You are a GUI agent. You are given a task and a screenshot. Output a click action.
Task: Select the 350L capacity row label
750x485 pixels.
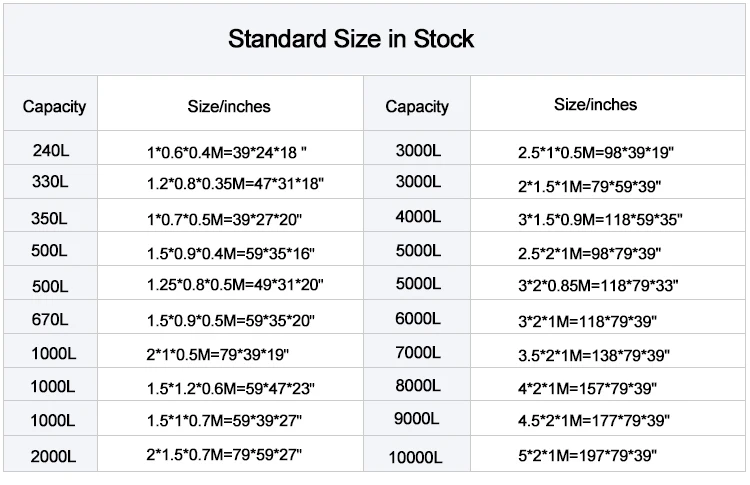pyautogui.click(x=50, y=217)
